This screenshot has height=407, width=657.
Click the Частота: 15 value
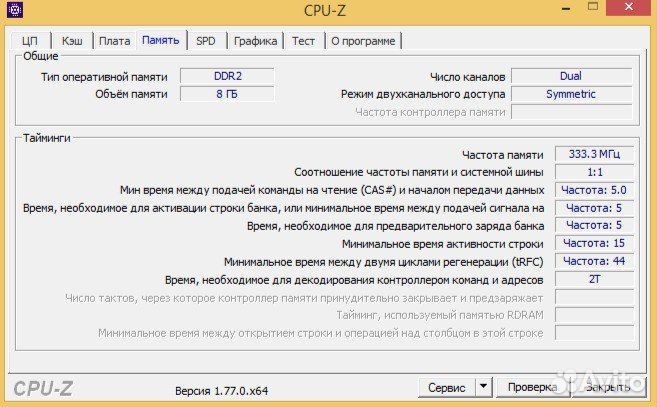pyautogui.click(x=594, y=243)
